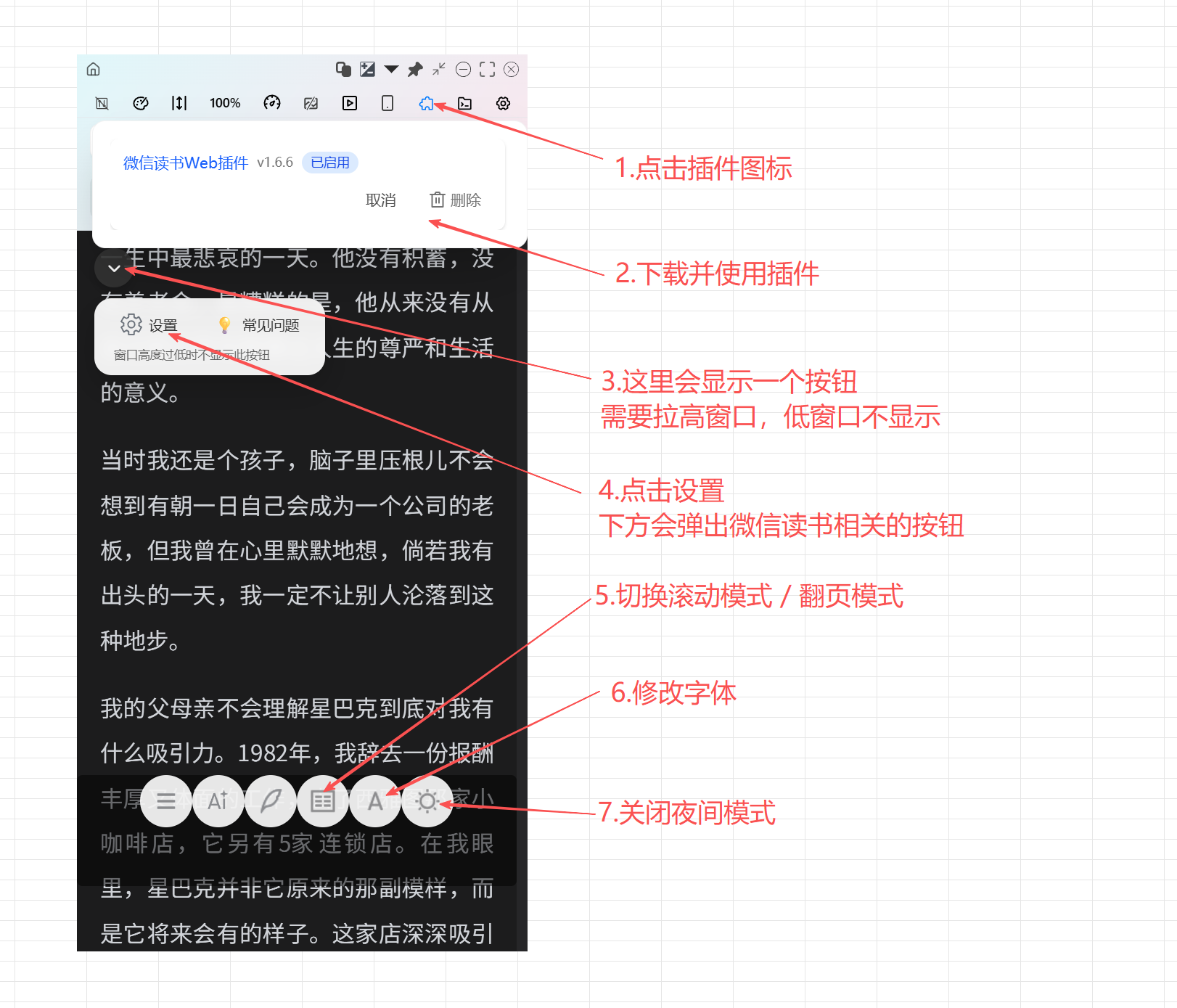This screenshot has height=1008, width=1177.
Task: Click the plus-minus contrast icon
Action: tap(368, 69)
